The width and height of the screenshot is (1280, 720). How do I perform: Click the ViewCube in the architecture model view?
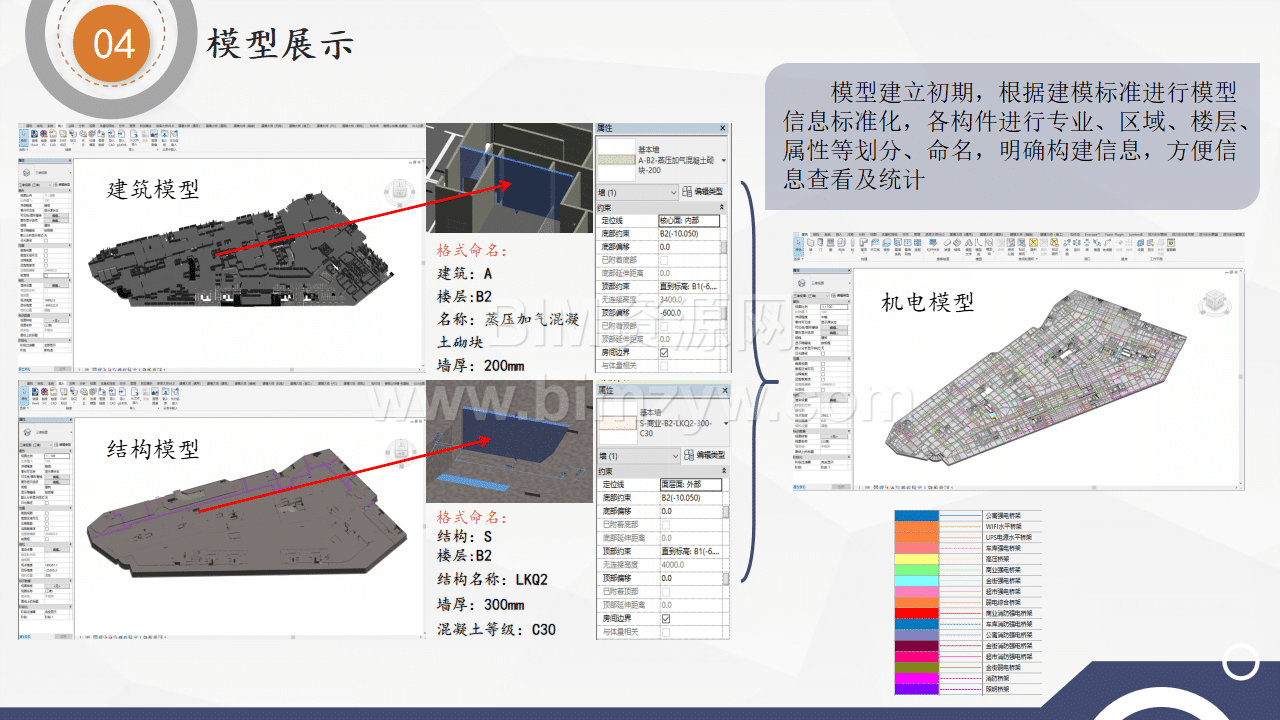coord(398,190)
